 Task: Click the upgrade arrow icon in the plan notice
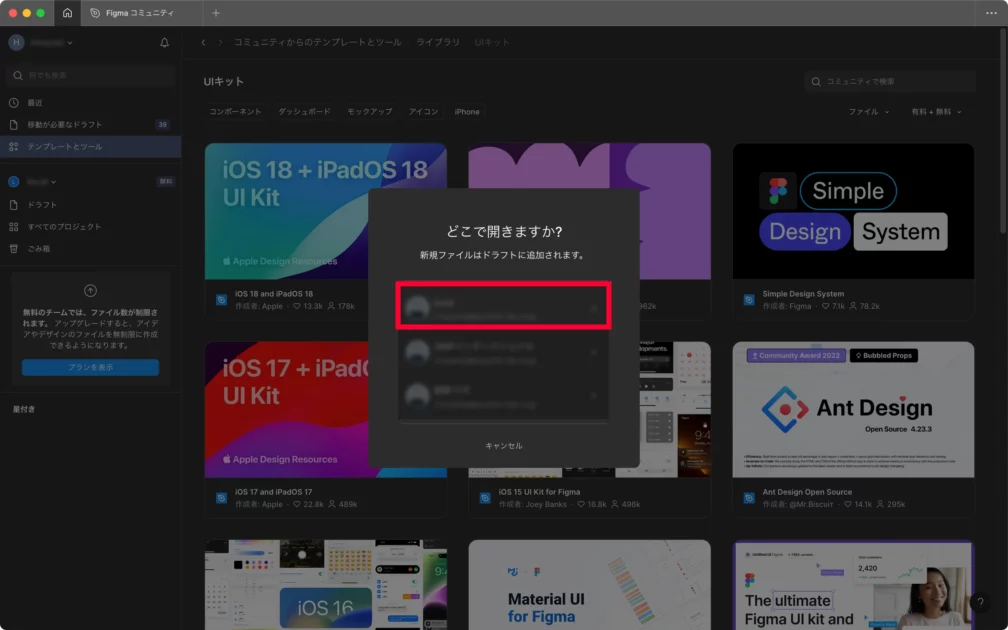90,291
